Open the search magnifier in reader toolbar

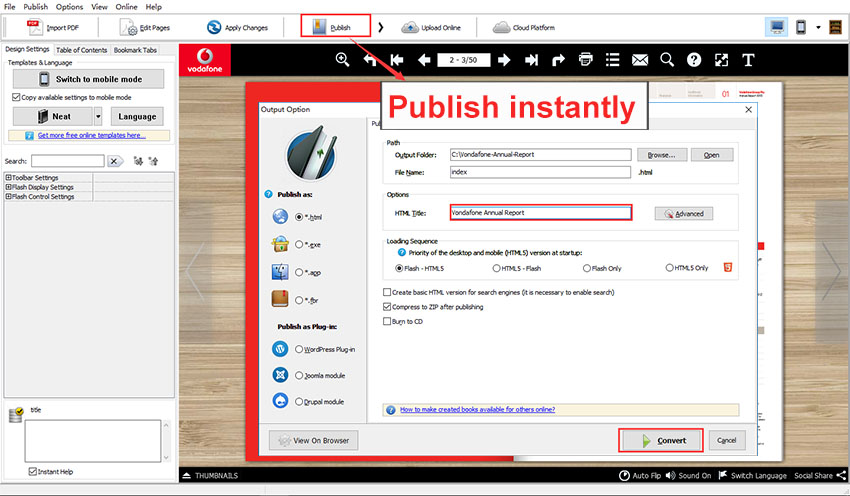(x=667, y=60)
